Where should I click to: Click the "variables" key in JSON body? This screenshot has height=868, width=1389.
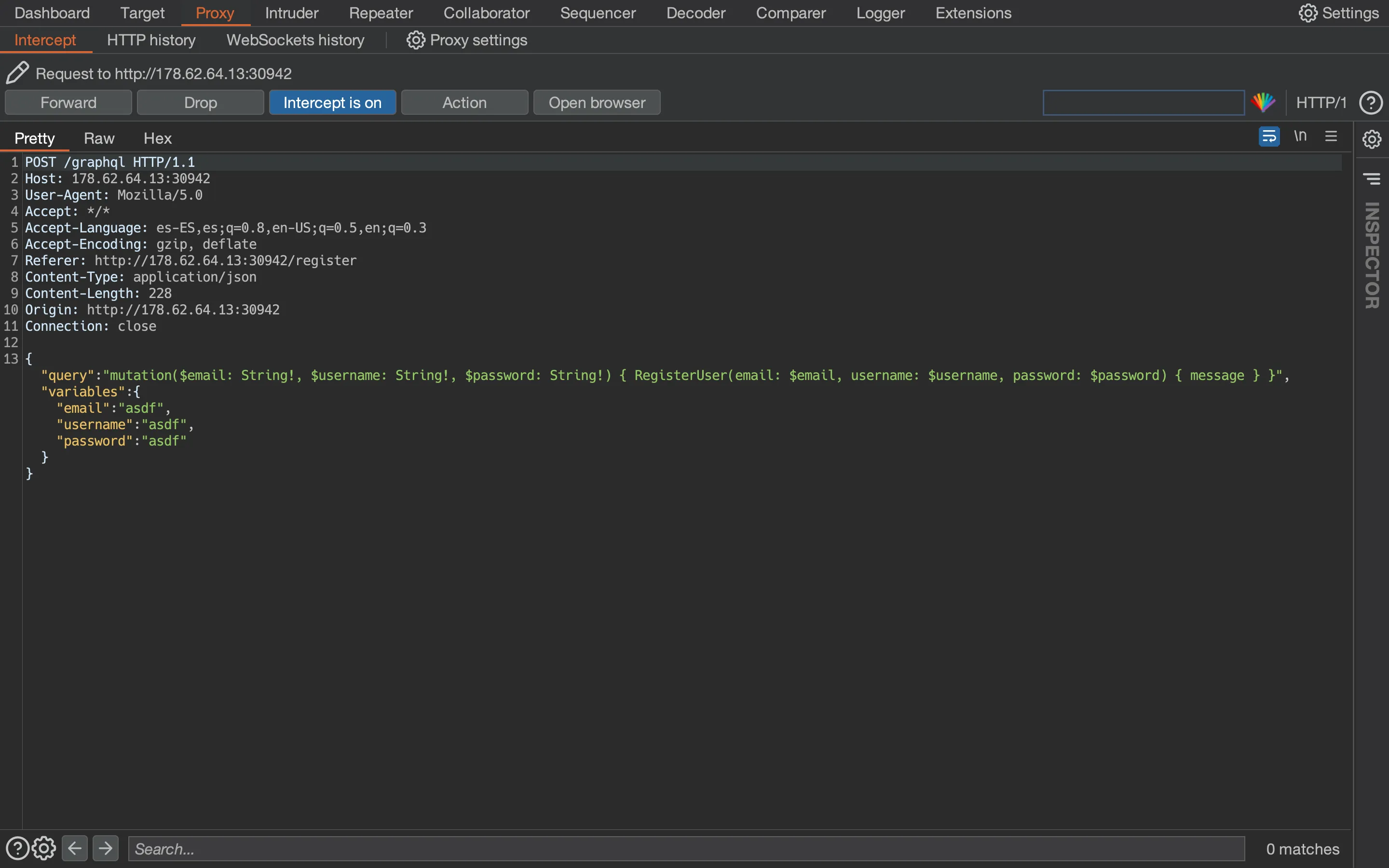click(82, 392)
